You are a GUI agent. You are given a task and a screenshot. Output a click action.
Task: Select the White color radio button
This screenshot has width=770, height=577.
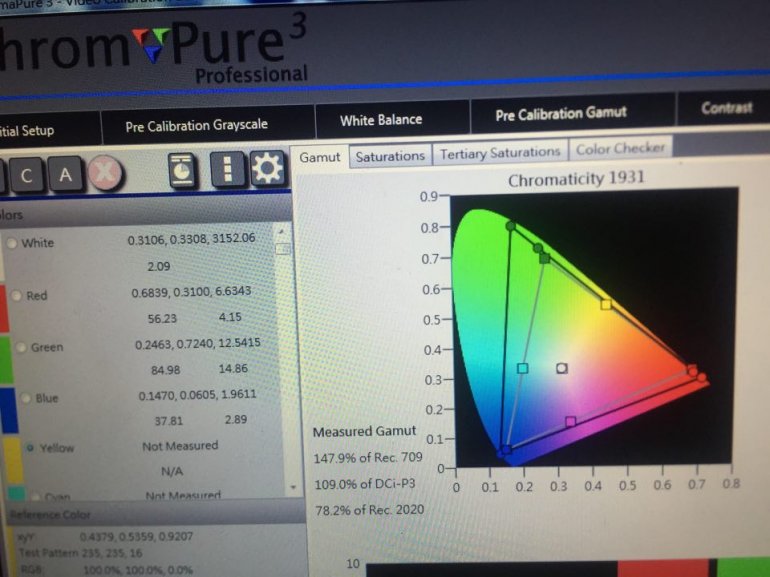12,243
